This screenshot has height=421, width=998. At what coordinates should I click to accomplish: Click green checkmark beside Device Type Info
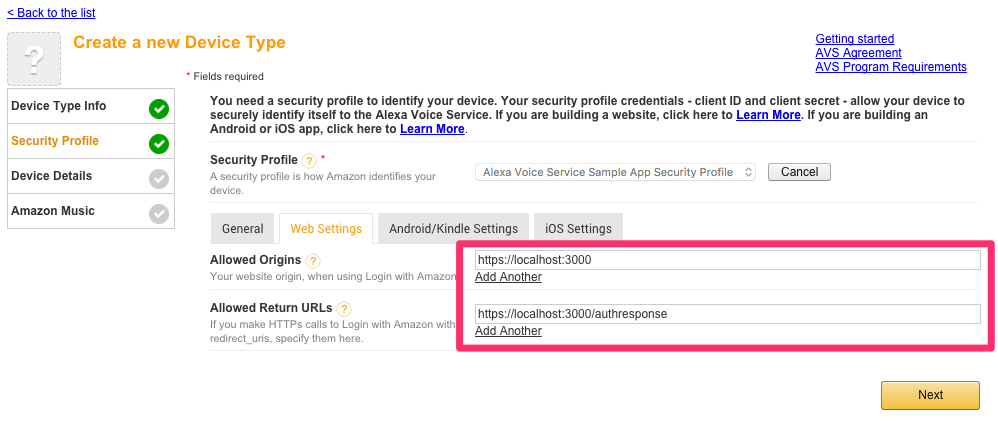pyautogui.click(x=159, y=110)
